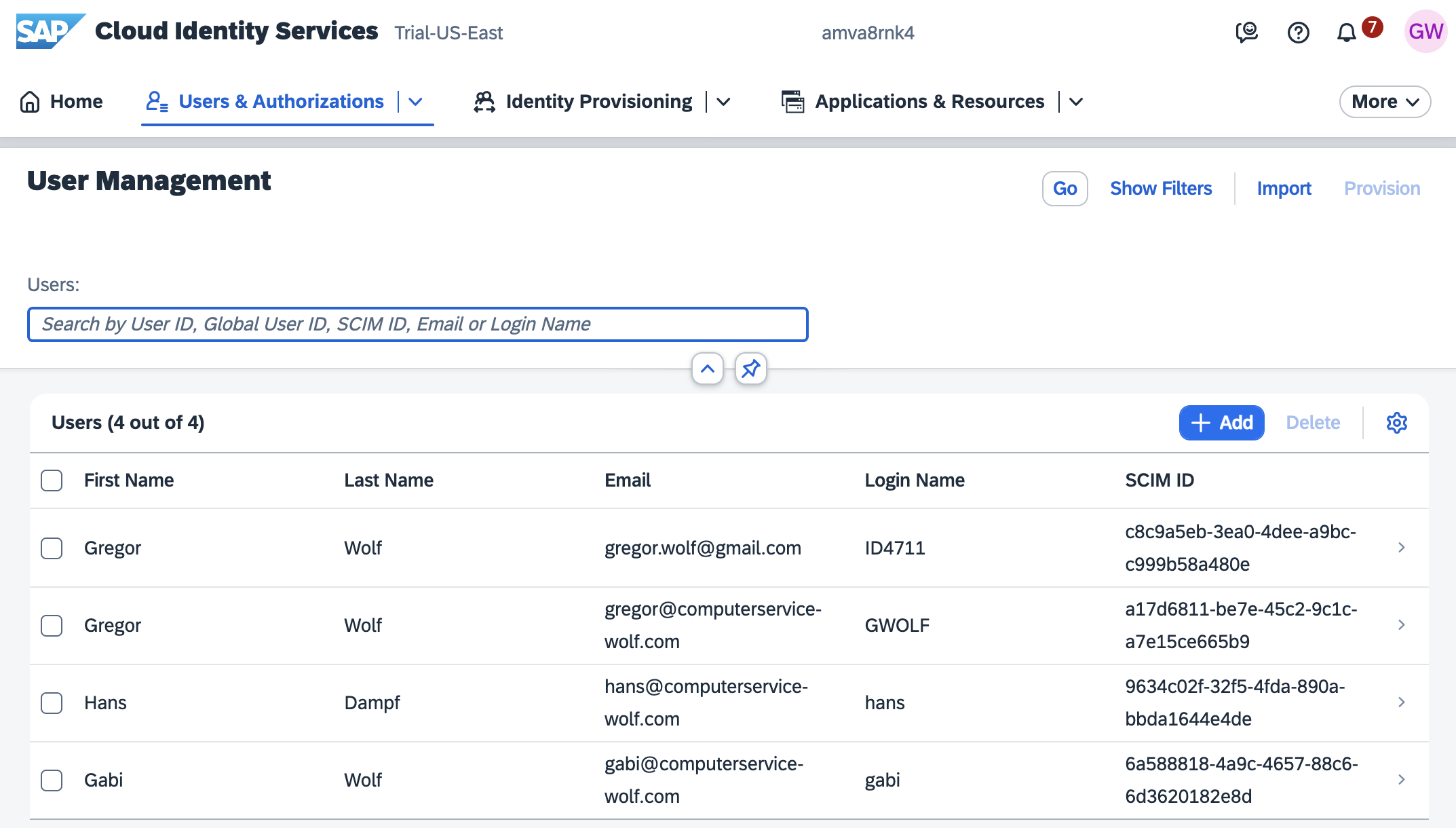Click email gregor.wolf@gmail.com

click(x=703, y=548)
